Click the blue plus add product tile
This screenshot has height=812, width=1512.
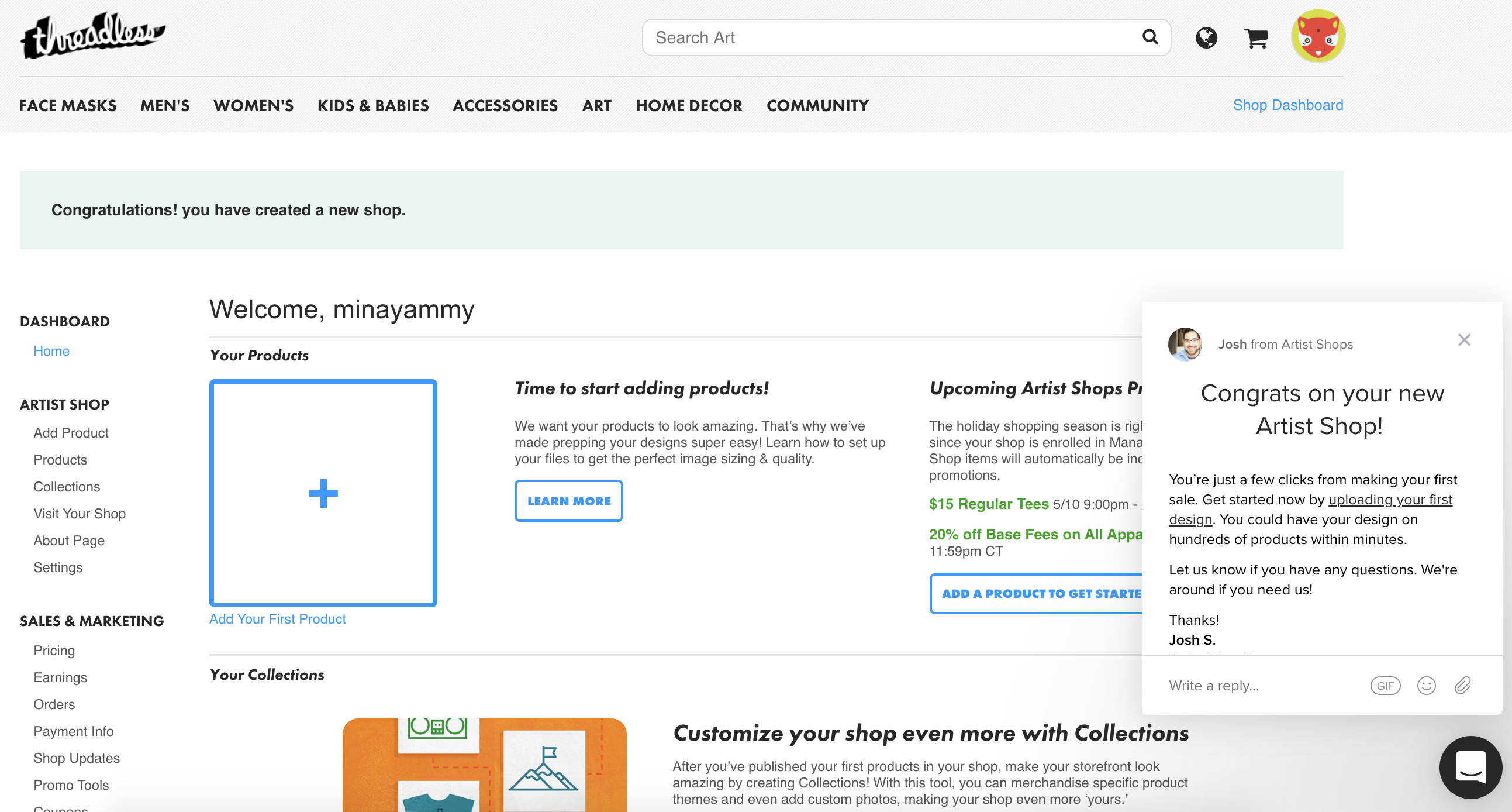323,493
